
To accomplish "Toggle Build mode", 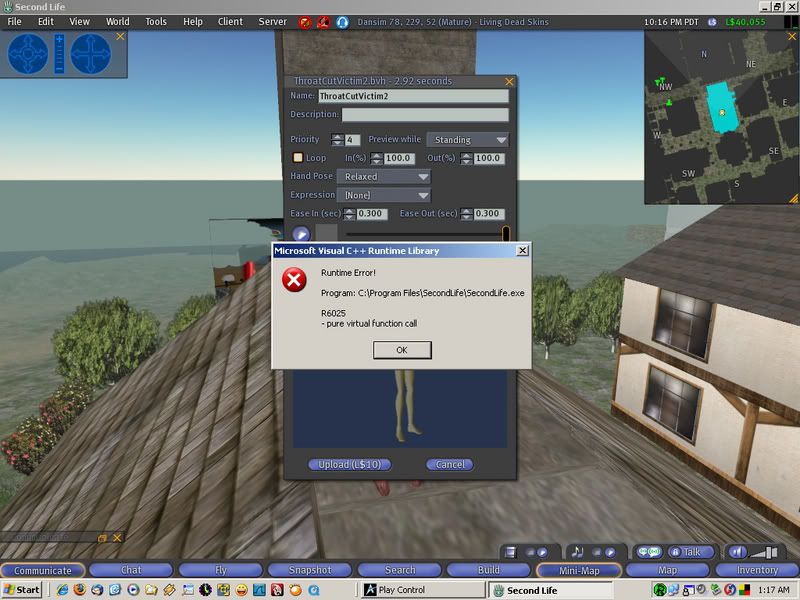I will point(489,570).
